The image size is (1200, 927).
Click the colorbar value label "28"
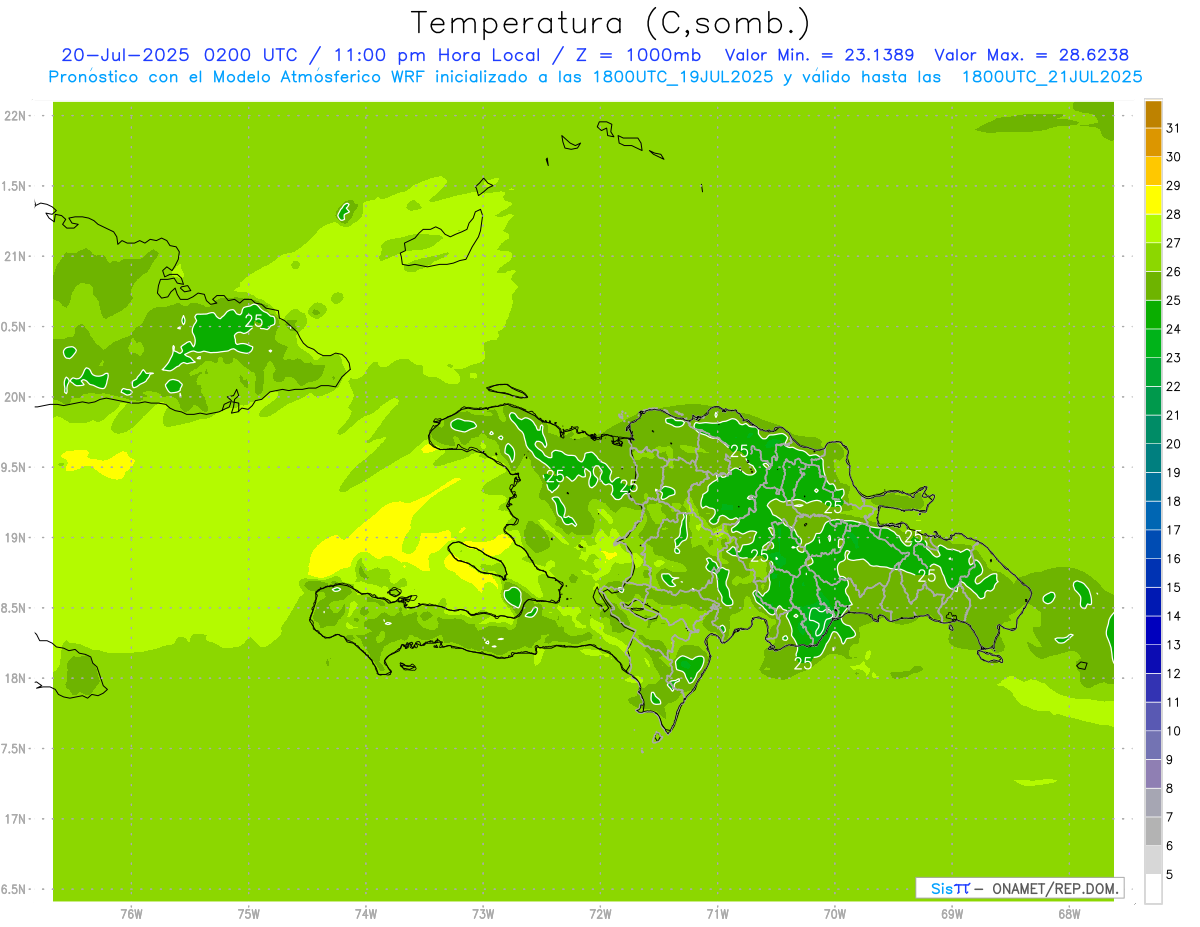[x=1173, y=214]
